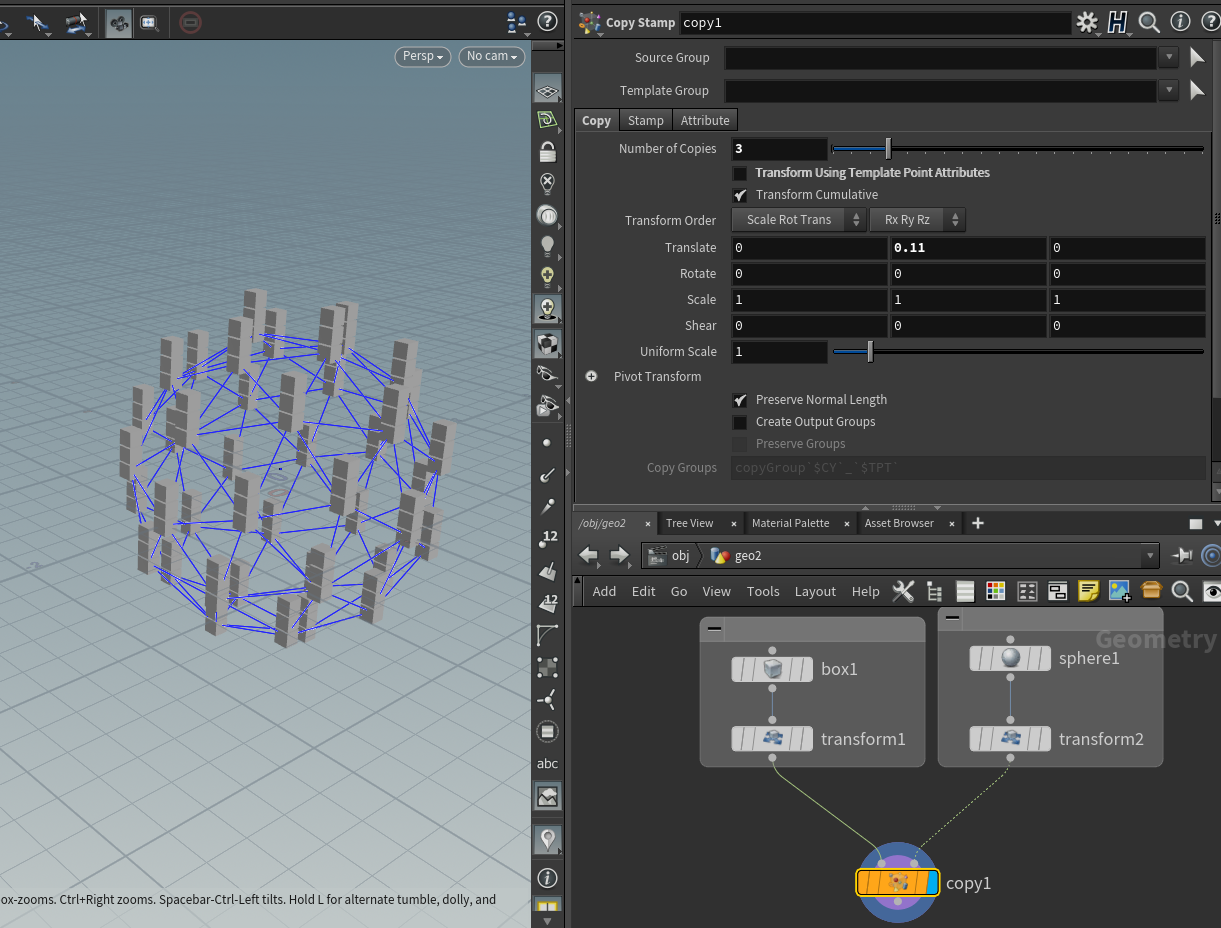Uncheck the Transform Cumulative checkbox
The width and height of the screenshot is (1221, 928).
(x=740, y=195)
